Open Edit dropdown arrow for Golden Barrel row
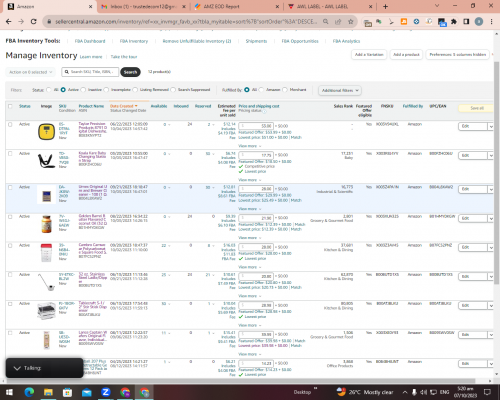500x400 pixels. pyautogui.click(x=491, y=219)
